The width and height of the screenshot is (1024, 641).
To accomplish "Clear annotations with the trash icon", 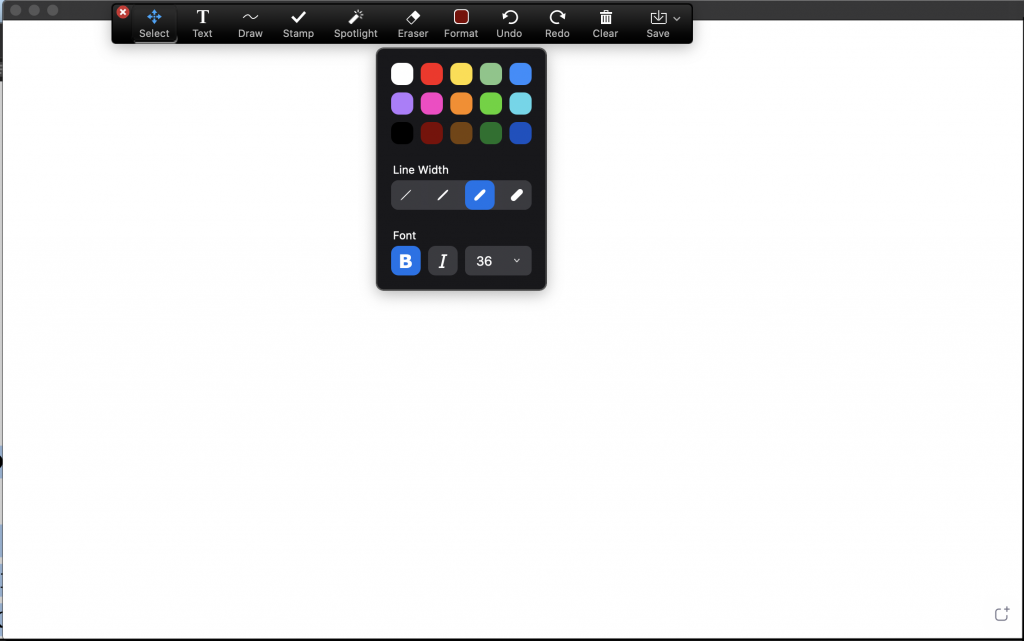I will coord(605,23).
